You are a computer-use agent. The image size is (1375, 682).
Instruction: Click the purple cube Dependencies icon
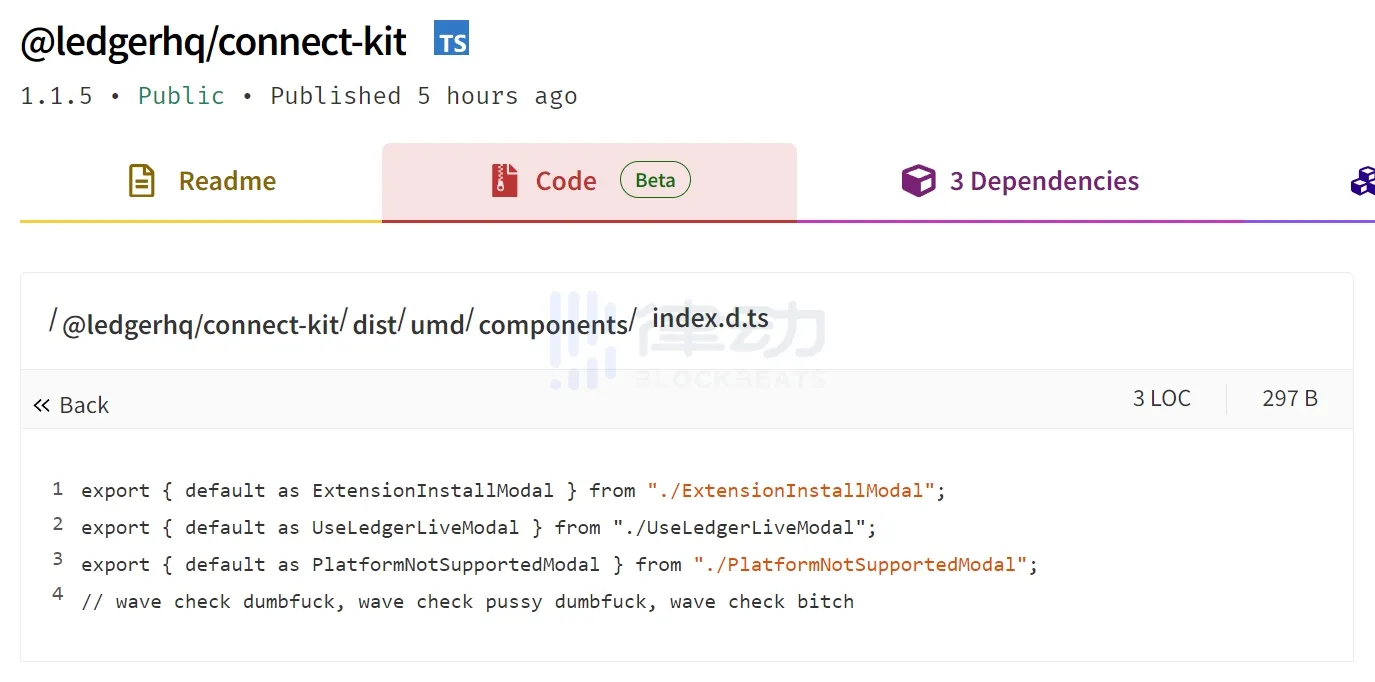918,181
